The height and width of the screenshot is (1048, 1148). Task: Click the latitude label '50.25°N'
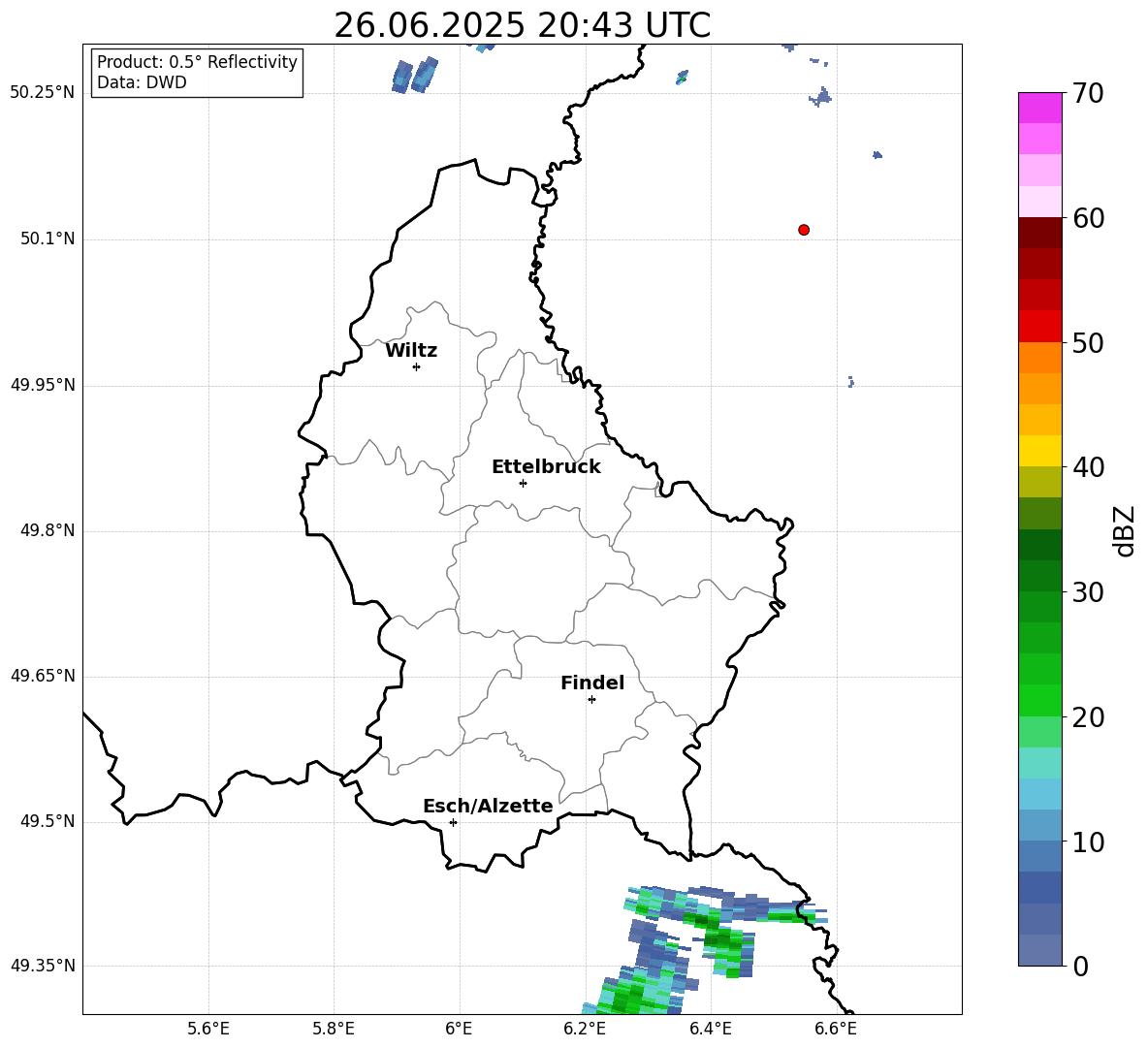tap(43, 93)
